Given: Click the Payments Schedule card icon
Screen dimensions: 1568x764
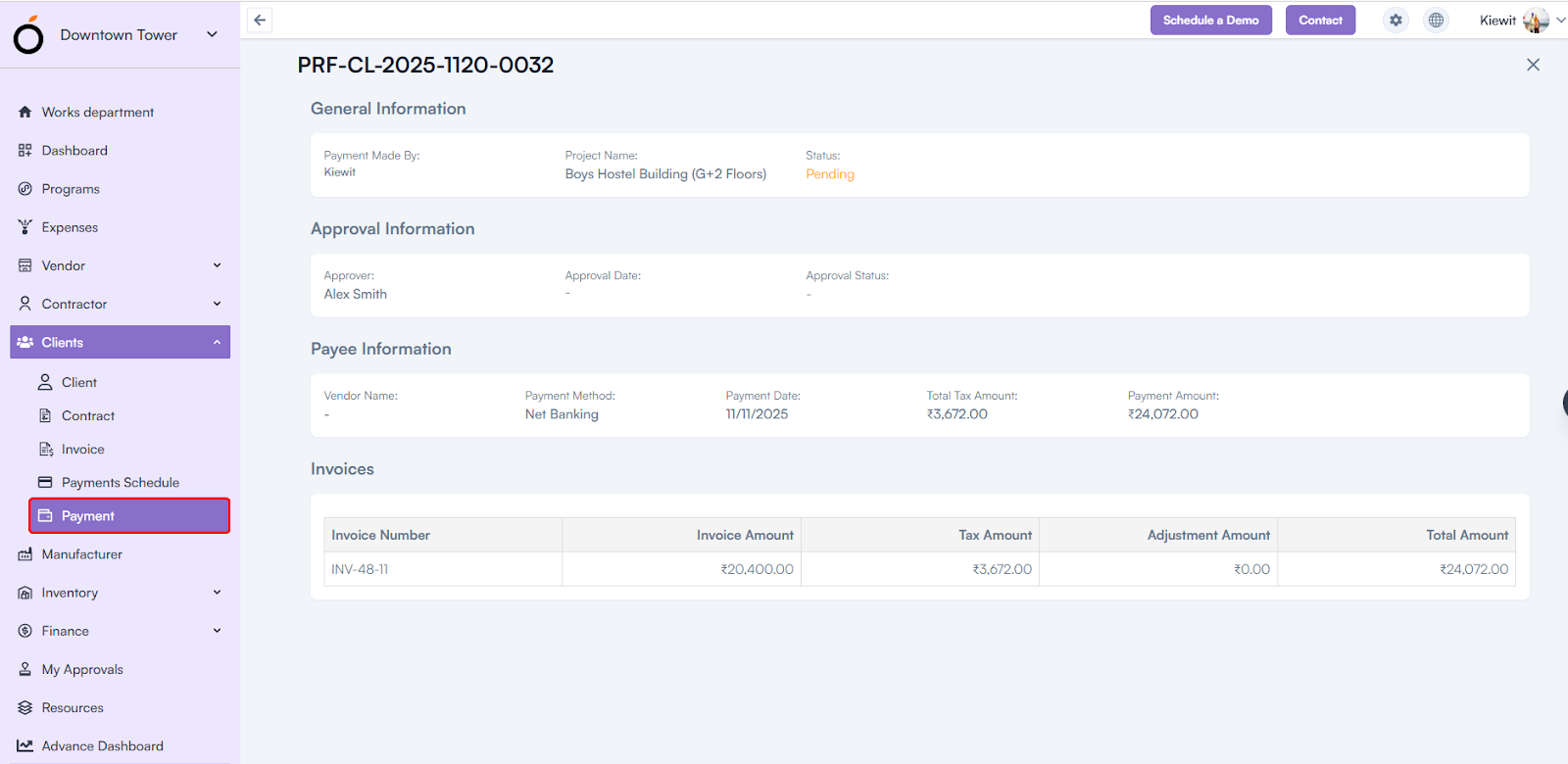Looking at the screenshot, I should (x=45, y=482).
